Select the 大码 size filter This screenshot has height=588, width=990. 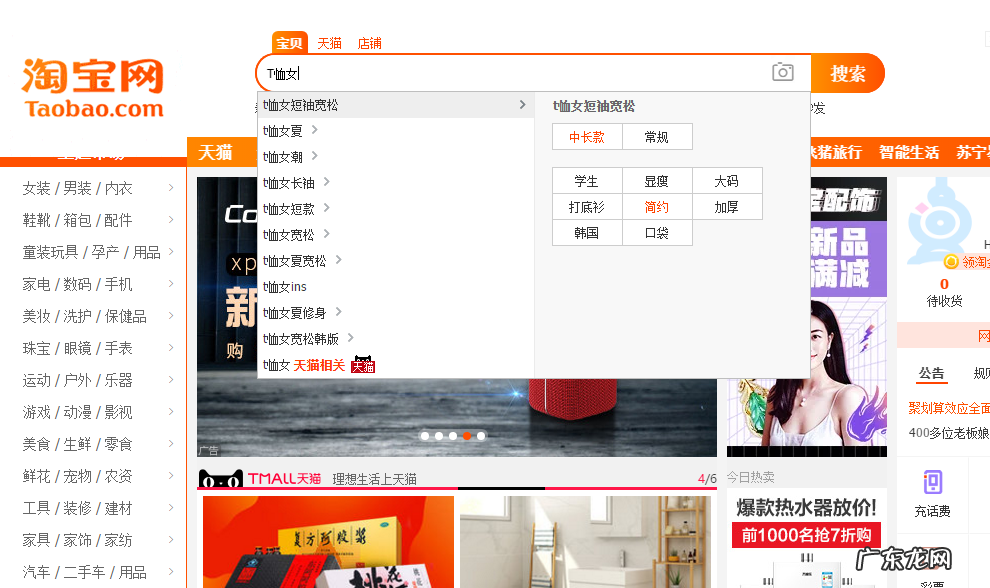coord(727,181)
